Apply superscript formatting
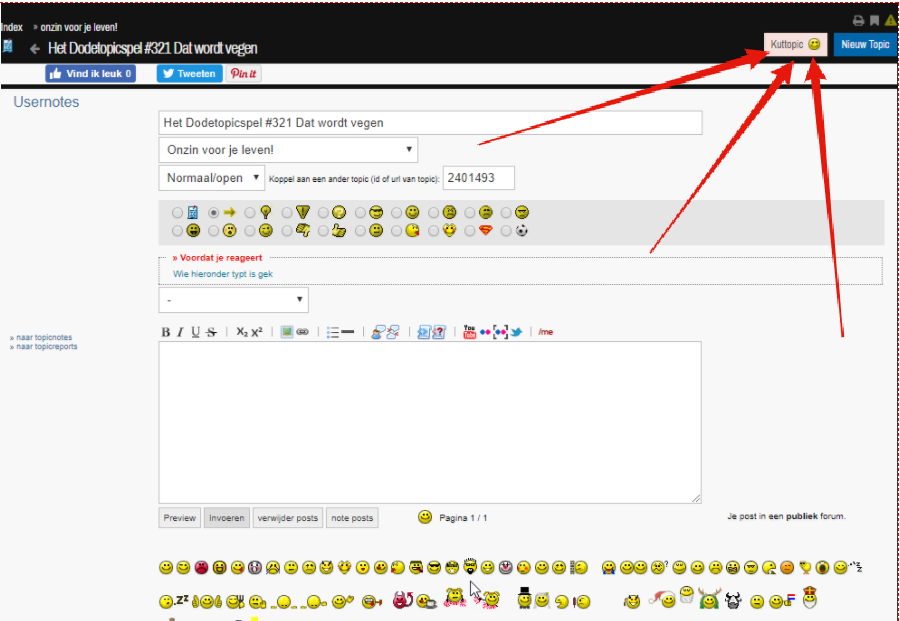The width and height of the screenshot is (900, 621). pos(257,332)
